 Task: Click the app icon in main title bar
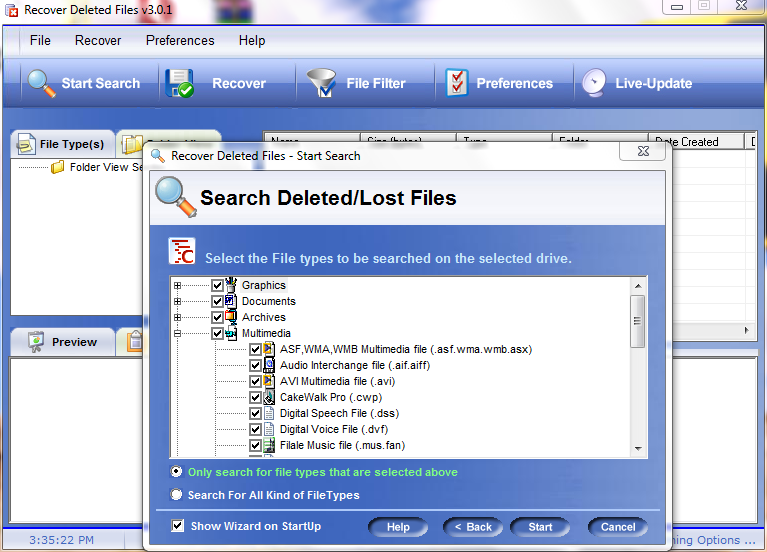(11, 9)
